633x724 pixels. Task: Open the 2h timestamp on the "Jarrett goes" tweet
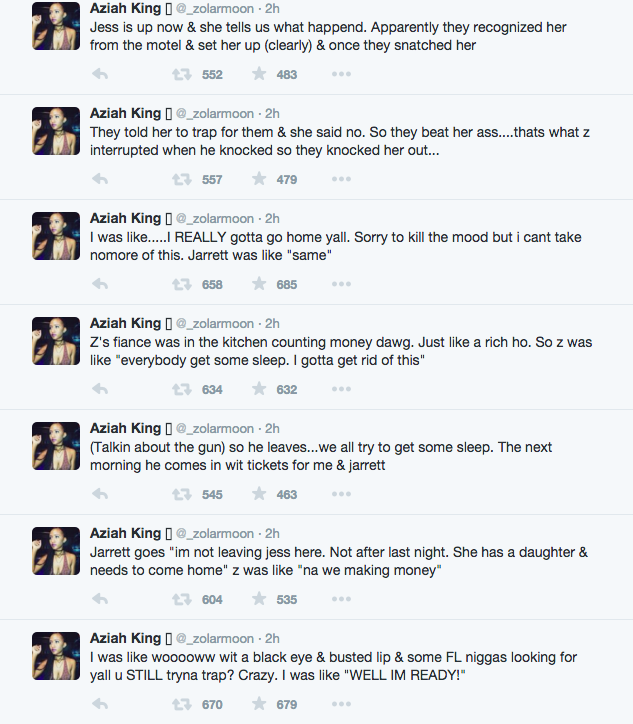271,533
